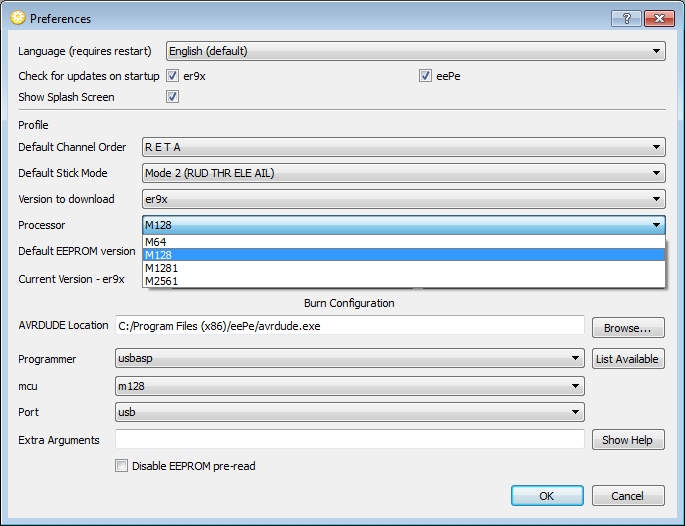
Task: Click the Burn Configuration heading text
Action: point(349,303)
